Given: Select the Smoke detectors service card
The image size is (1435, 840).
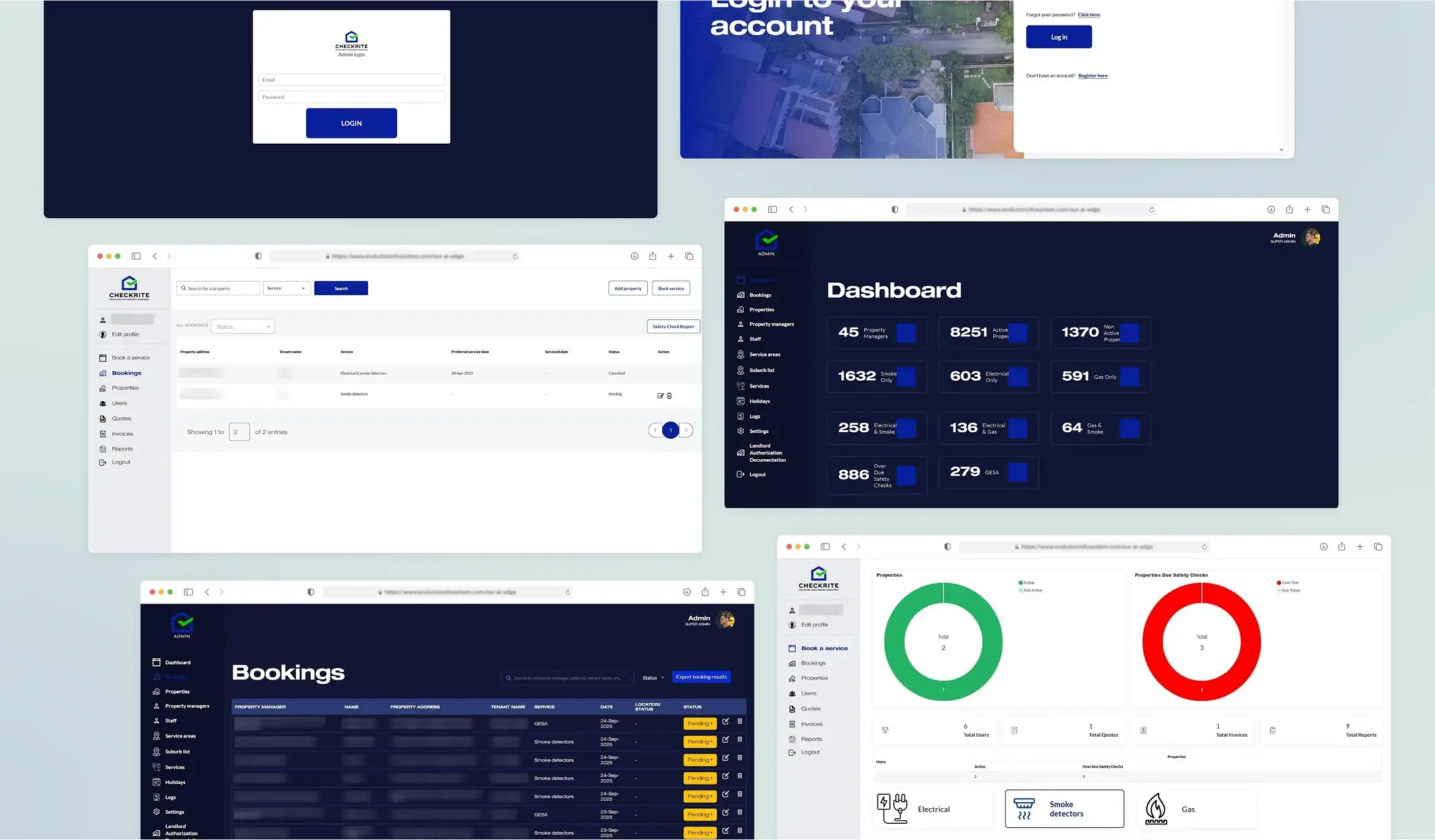Looking at the screenshot, I should point(1064,808).
